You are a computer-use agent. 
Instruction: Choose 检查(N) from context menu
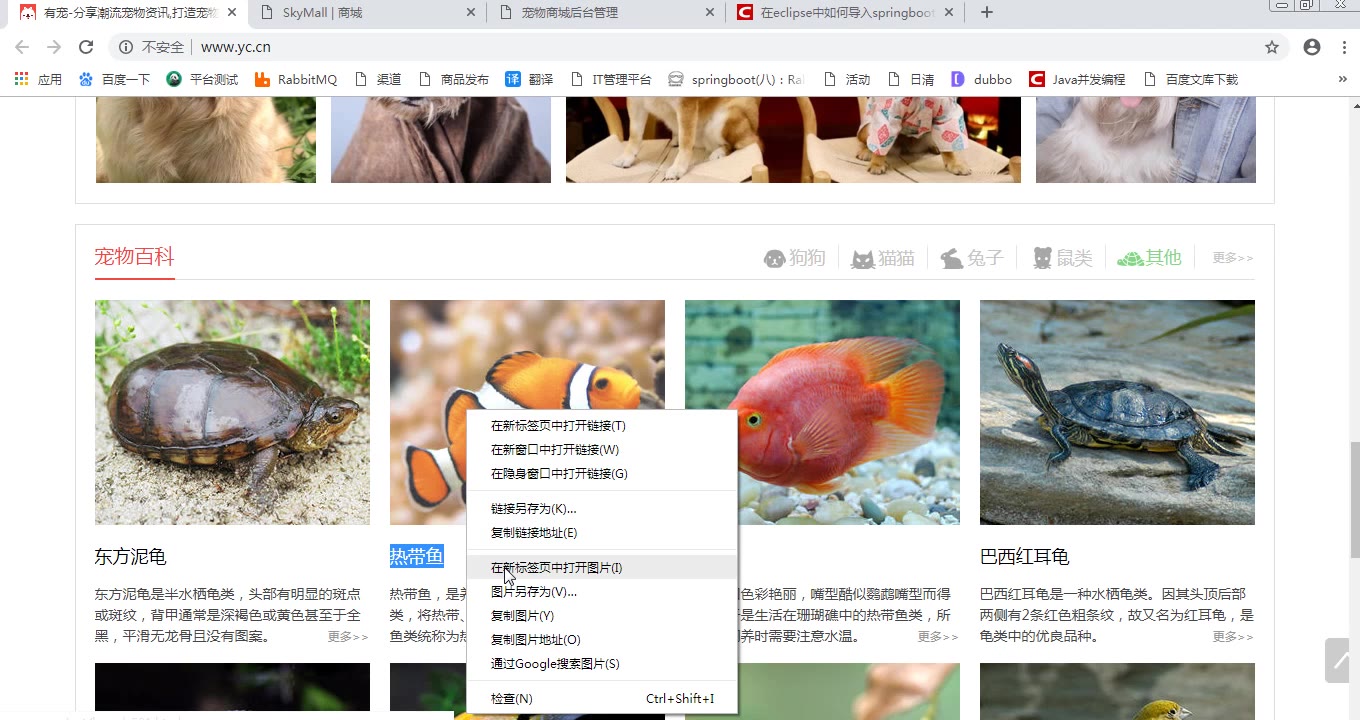(602, 699)
